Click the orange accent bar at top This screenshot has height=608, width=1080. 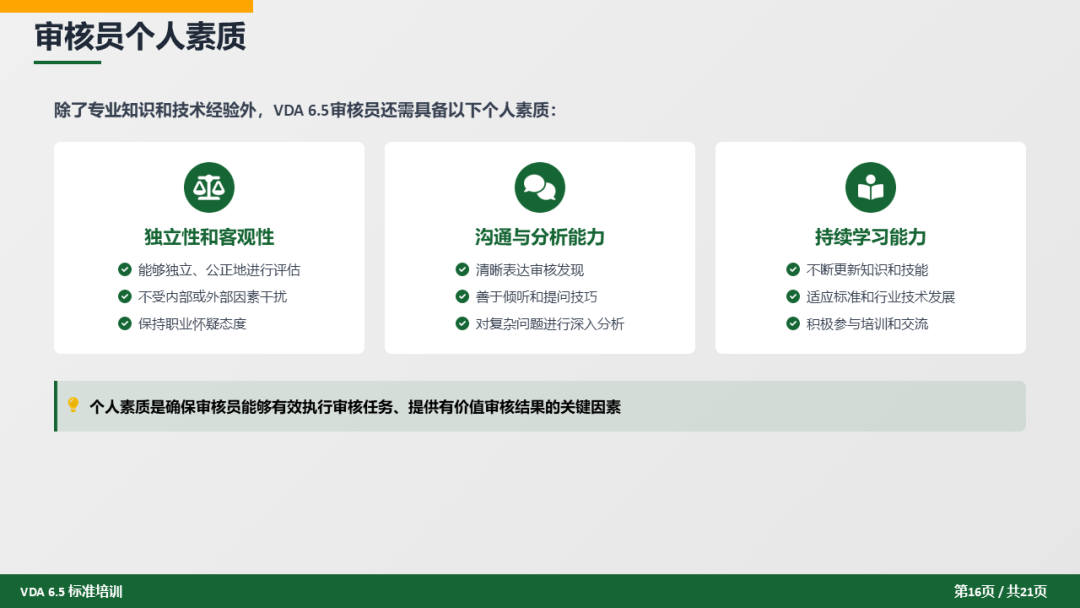[x=126, y=6]
